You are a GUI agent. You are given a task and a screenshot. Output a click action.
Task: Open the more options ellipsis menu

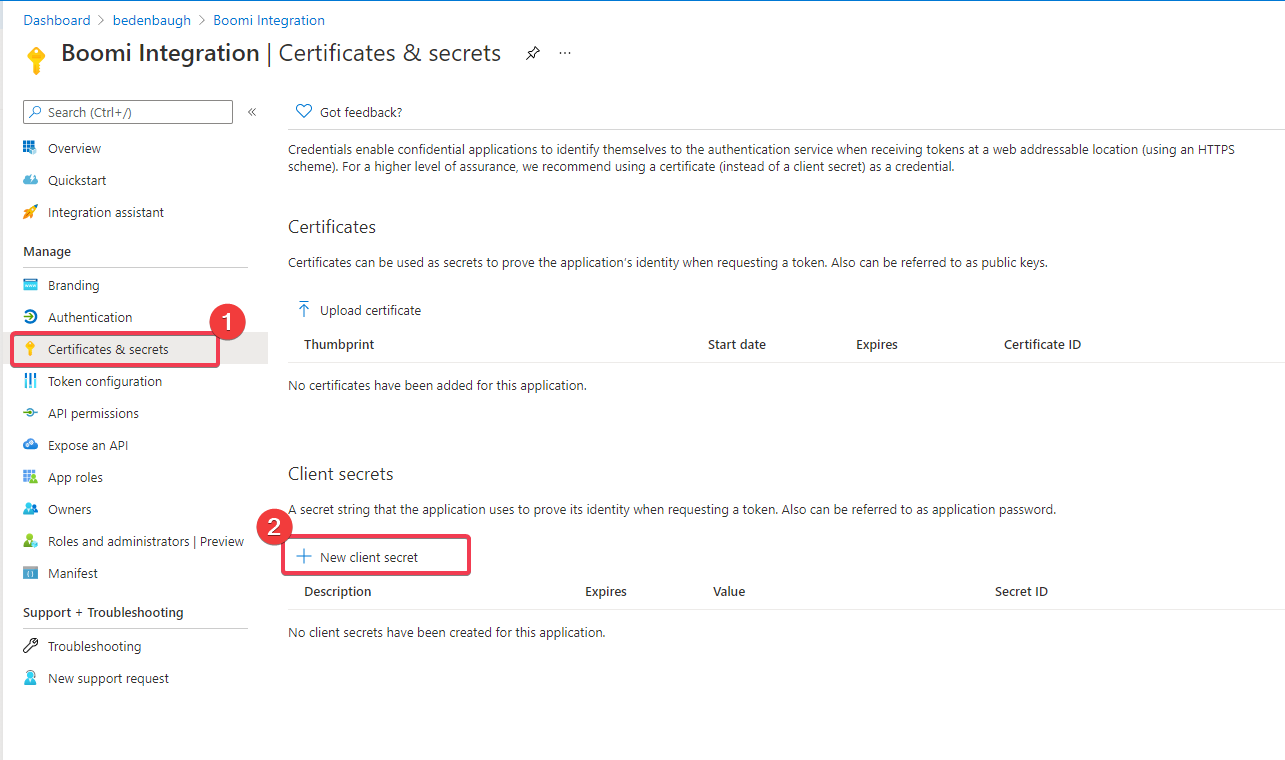click(x=565, y=53)
